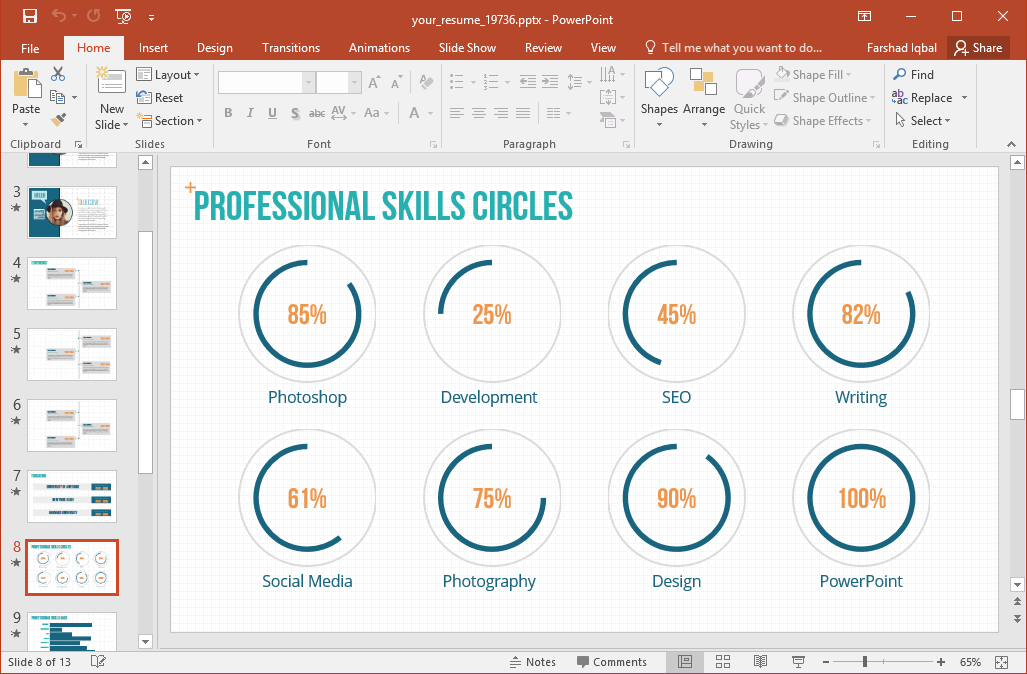Click the Bullets list icon
Screen dimensions: 1027x674
tap(457, 82)
